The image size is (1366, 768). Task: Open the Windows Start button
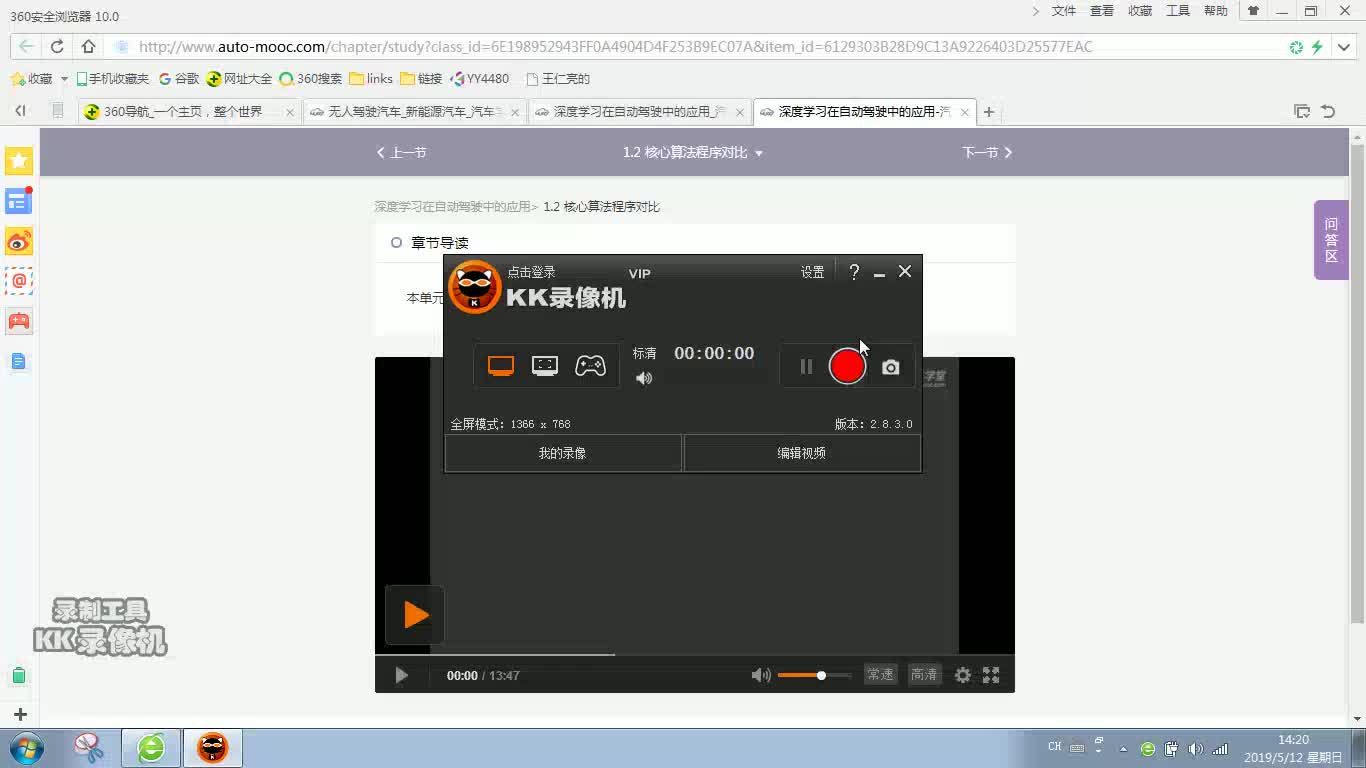click(x=26, y=747)
